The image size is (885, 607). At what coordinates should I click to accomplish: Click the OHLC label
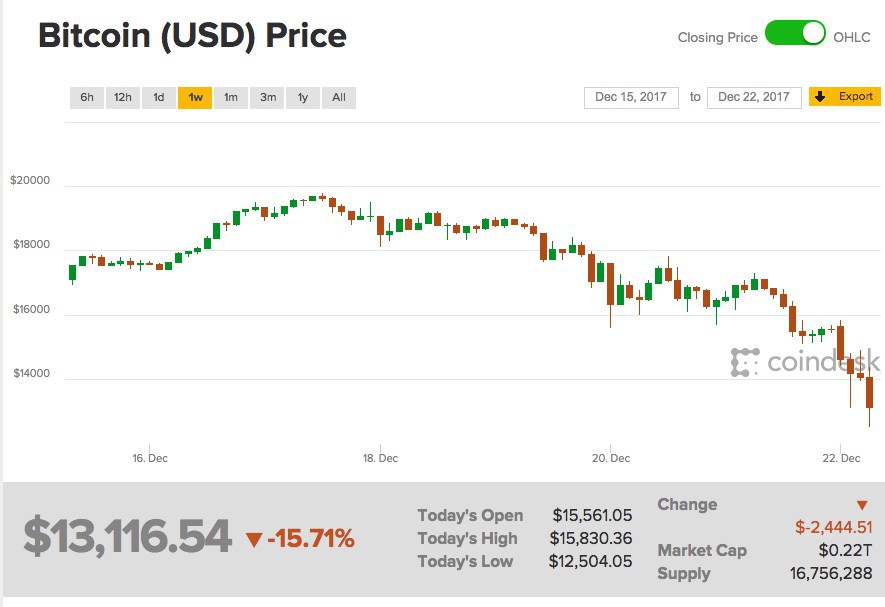pyautogui.click(x=852, y=37)
